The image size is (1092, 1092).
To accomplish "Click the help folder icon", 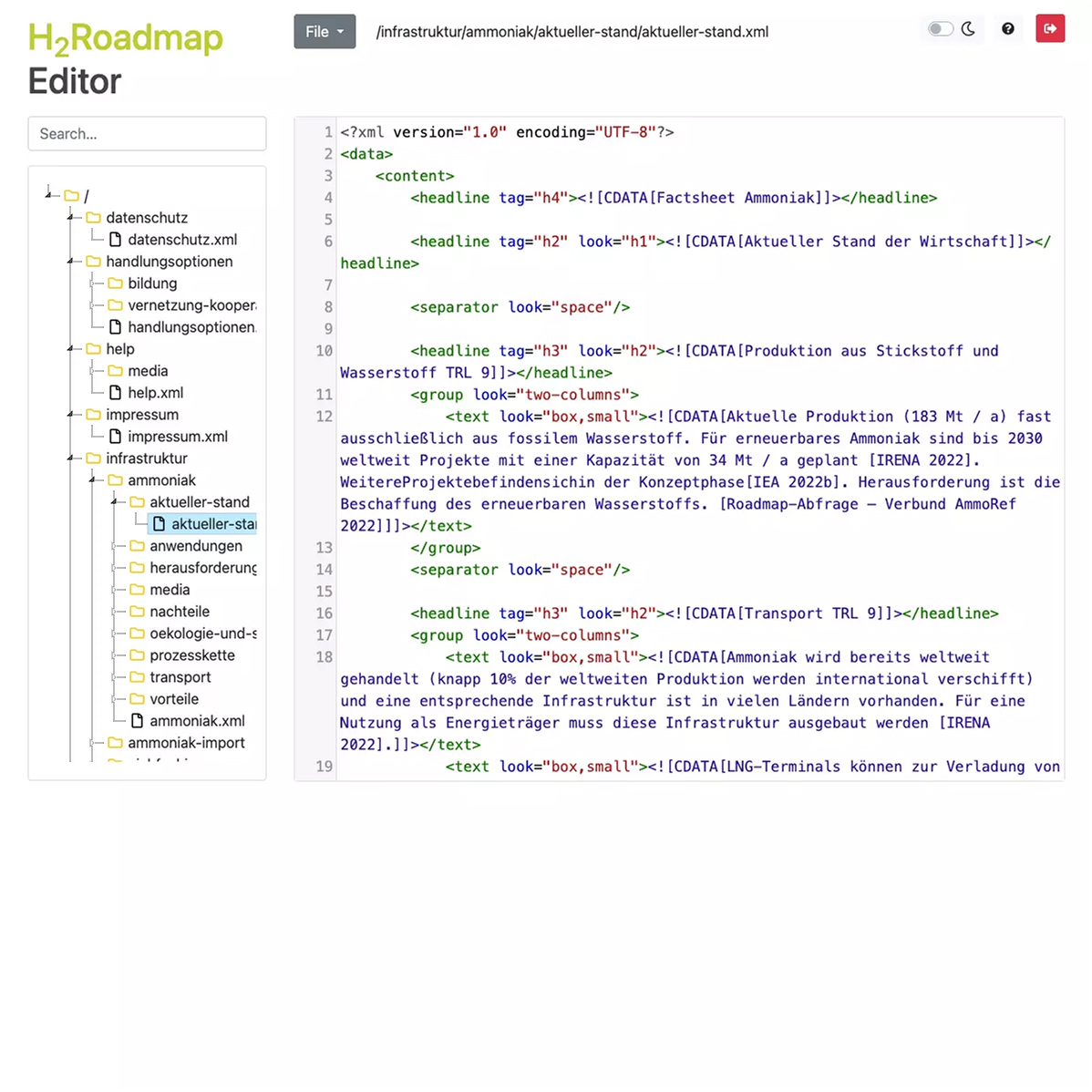I will pyautogui.click(x=93, y=349).
